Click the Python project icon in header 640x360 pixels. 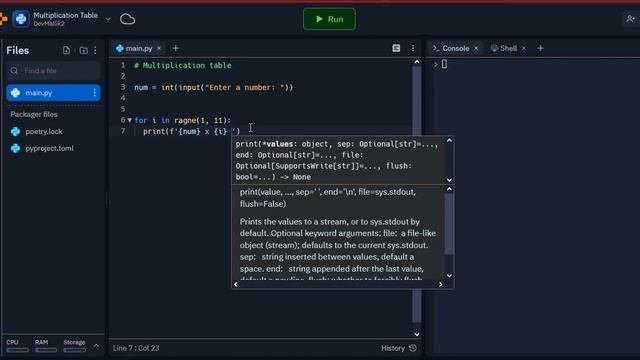tap(21, 19)
